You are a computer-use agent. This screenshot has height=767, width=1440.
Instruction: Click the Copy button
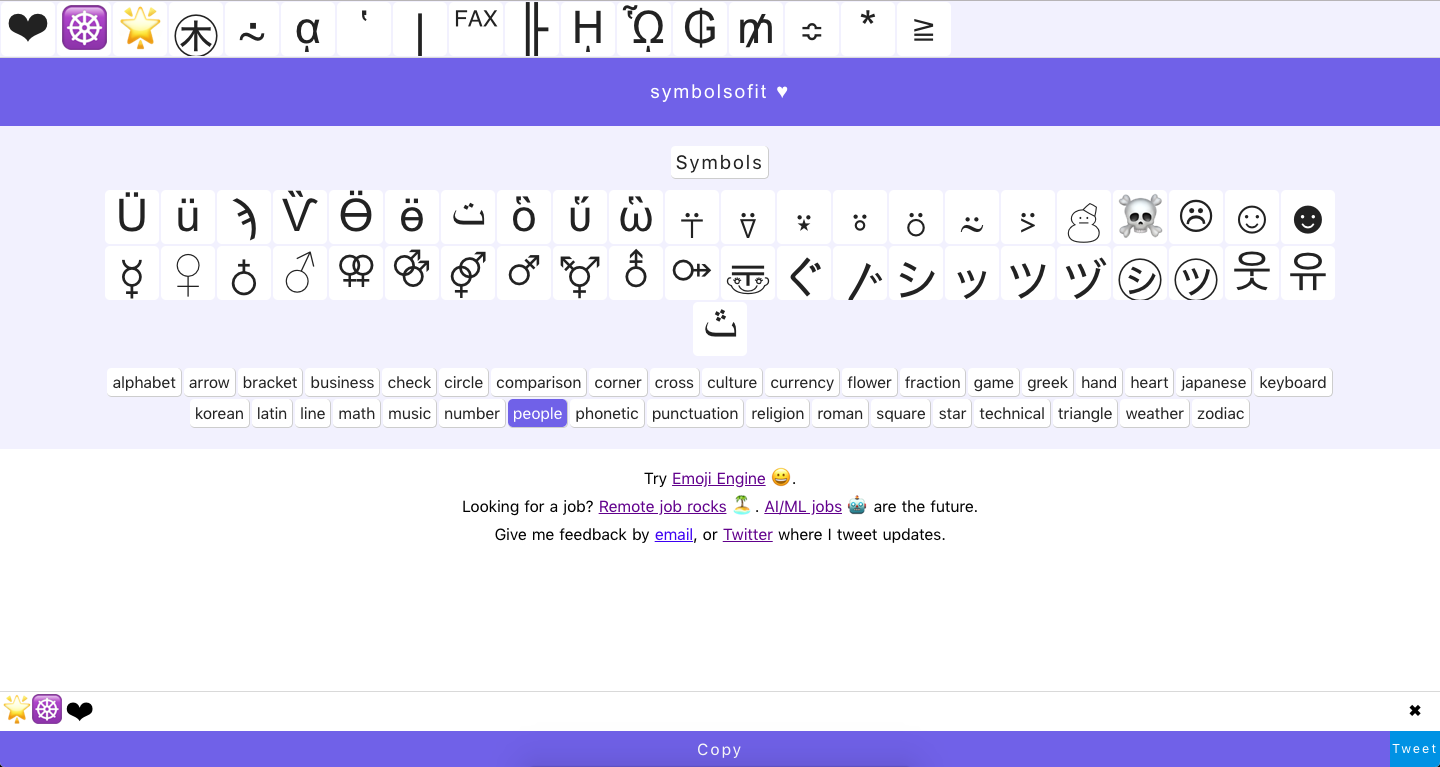coord(719,749)
